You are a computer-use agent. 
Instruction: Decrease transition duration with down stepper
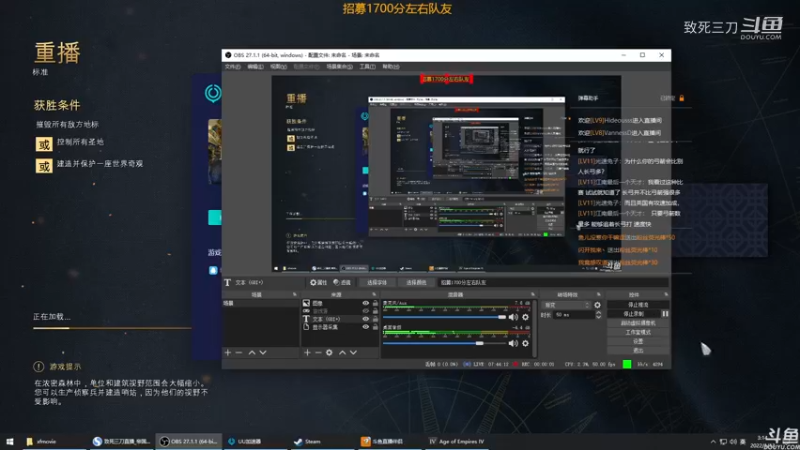[x=598, y=317]
